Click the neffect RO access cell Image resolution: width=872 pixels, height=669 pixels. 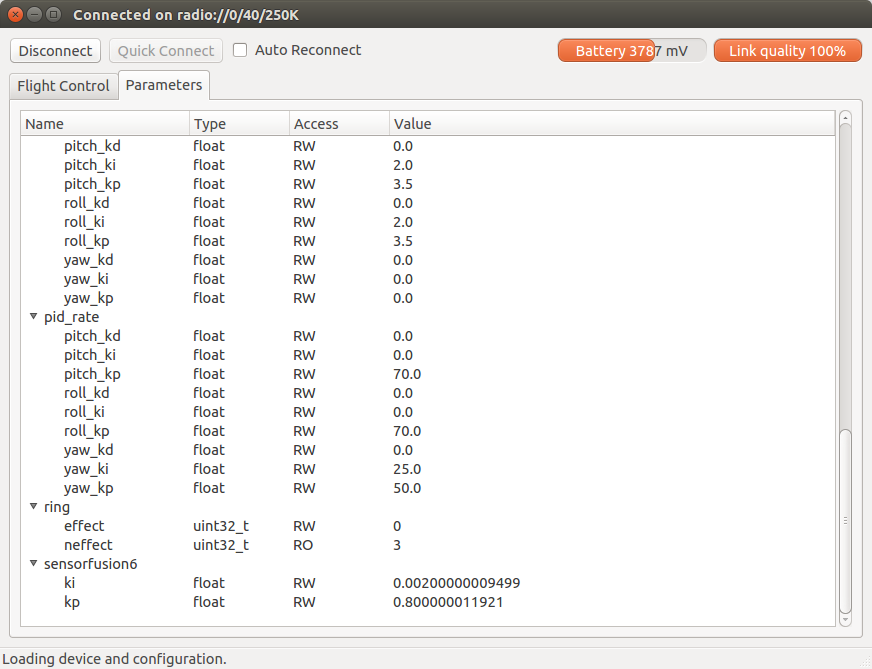[303, 545]
